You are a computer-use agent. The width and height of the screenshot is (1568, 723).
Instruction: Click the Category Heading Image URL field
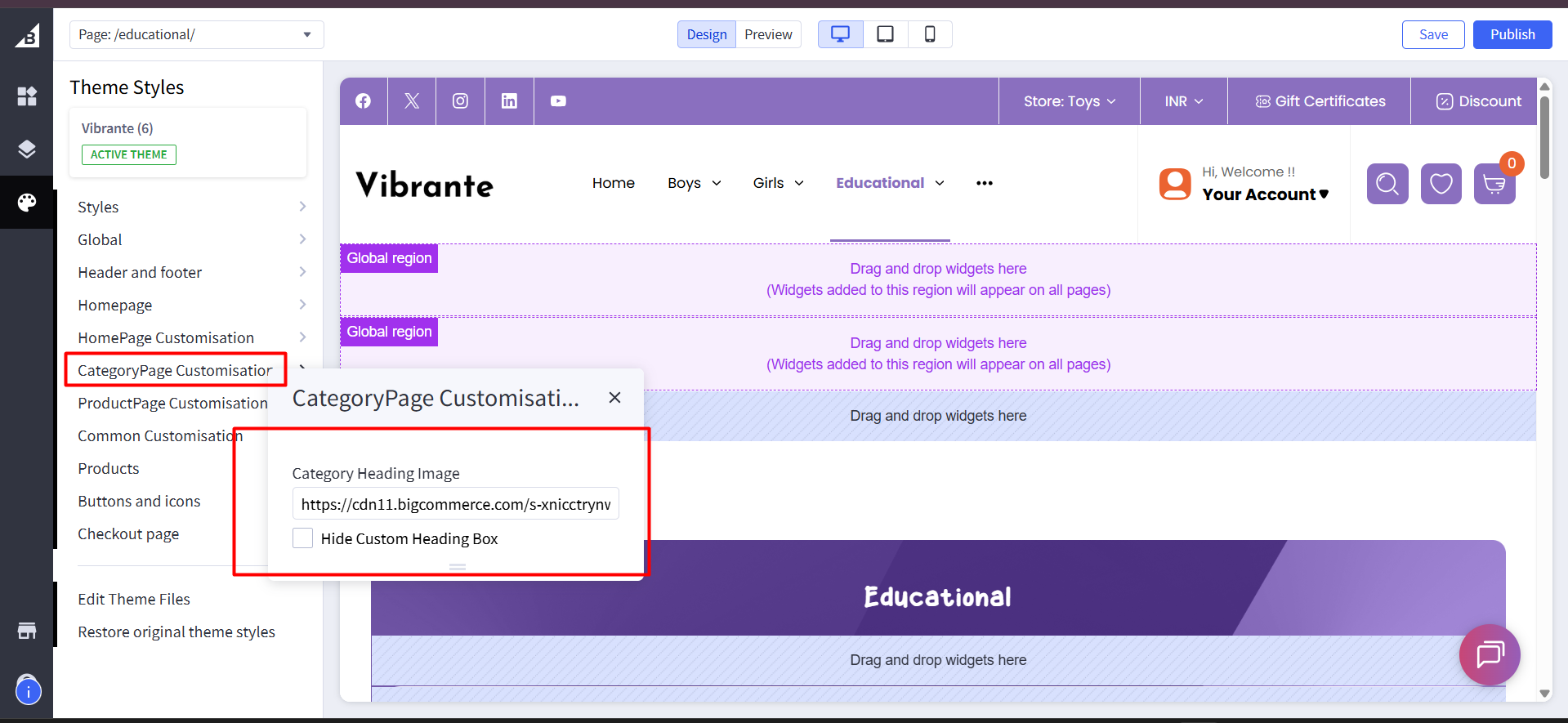456,504
